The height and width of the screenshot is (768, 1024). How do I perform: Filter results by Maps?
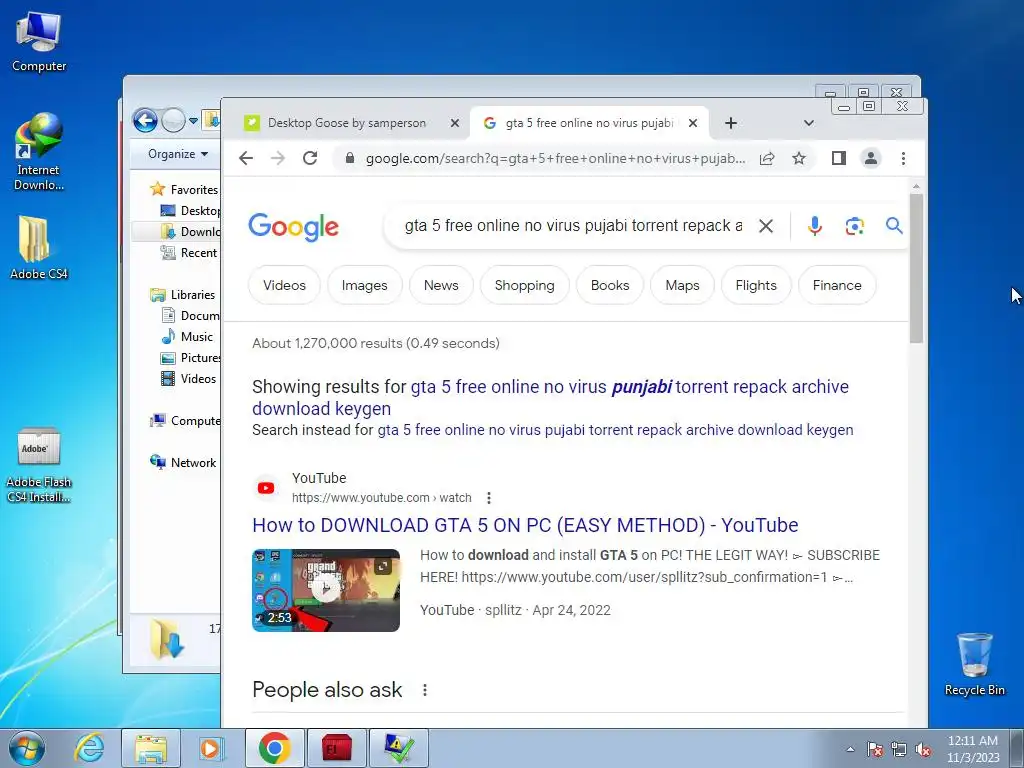click(682, 285)
